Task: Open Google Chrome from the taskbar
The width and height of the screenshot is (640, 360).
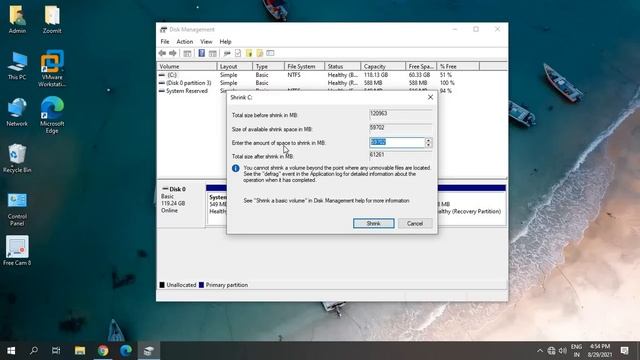Action: [x=103, y=351]
